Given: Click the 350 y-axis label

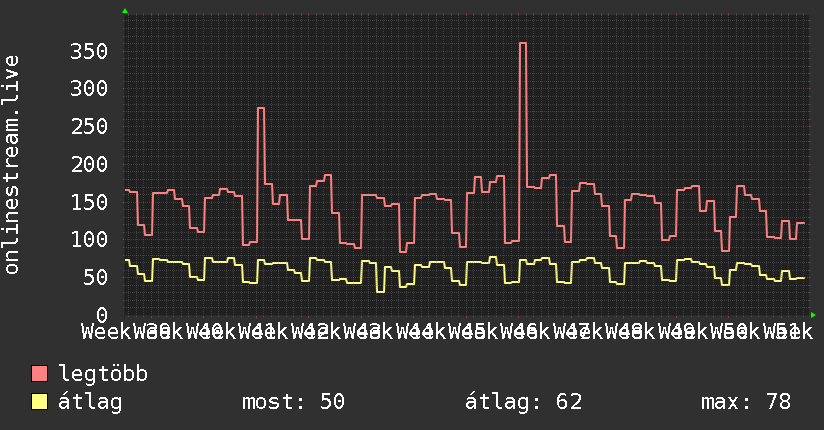Looking at the screenshot, I should [x=89, y=52].
